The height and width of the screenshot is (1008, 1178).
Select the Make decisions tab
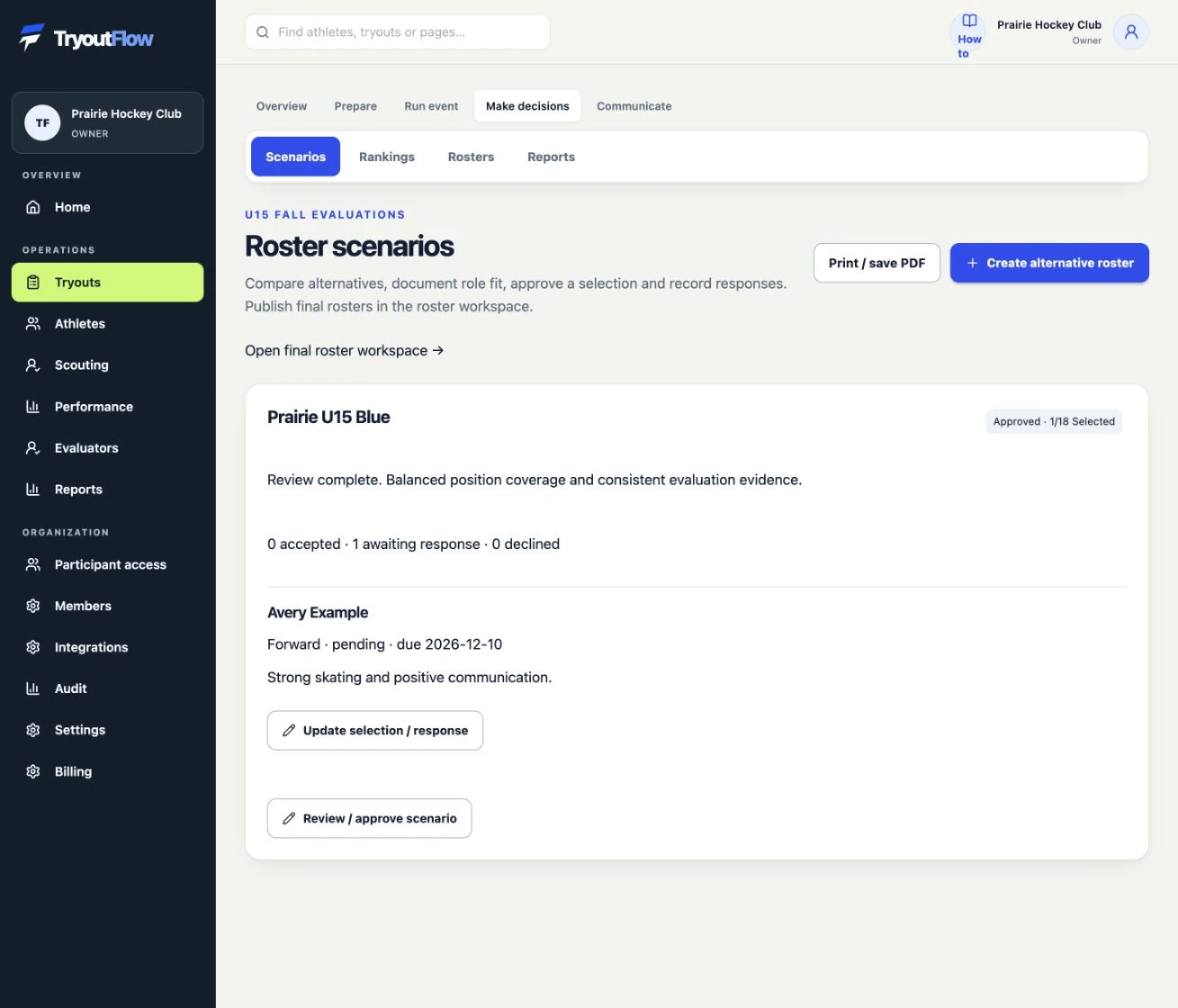coord(527,106)
